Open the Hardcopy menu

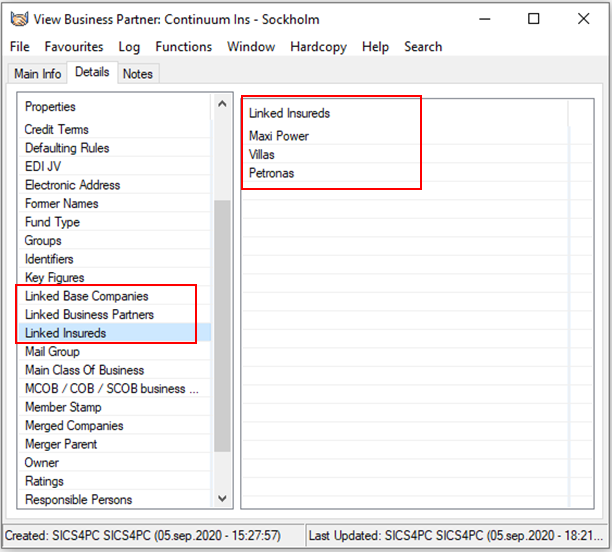tap(320, 46)
